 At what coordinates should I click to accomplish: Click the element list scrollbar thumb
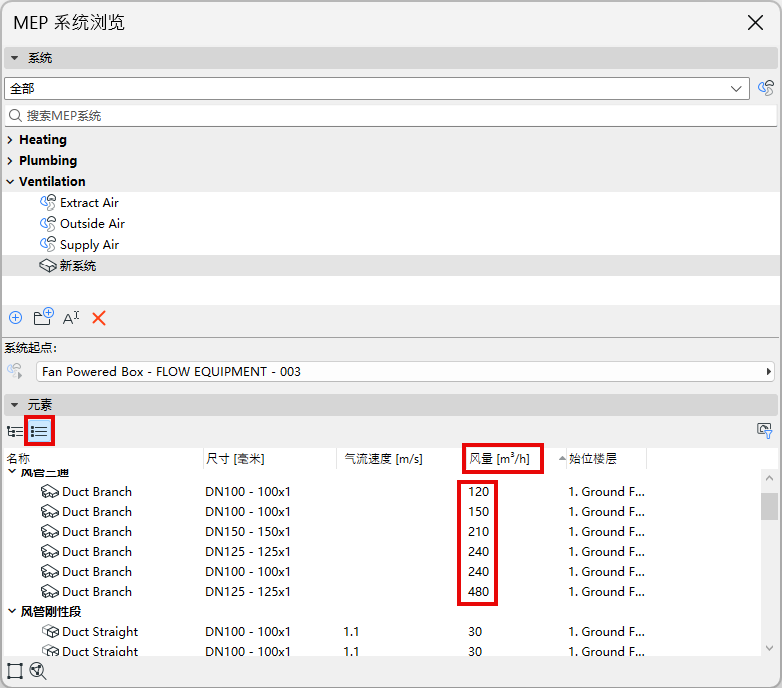tap(769, 507)
